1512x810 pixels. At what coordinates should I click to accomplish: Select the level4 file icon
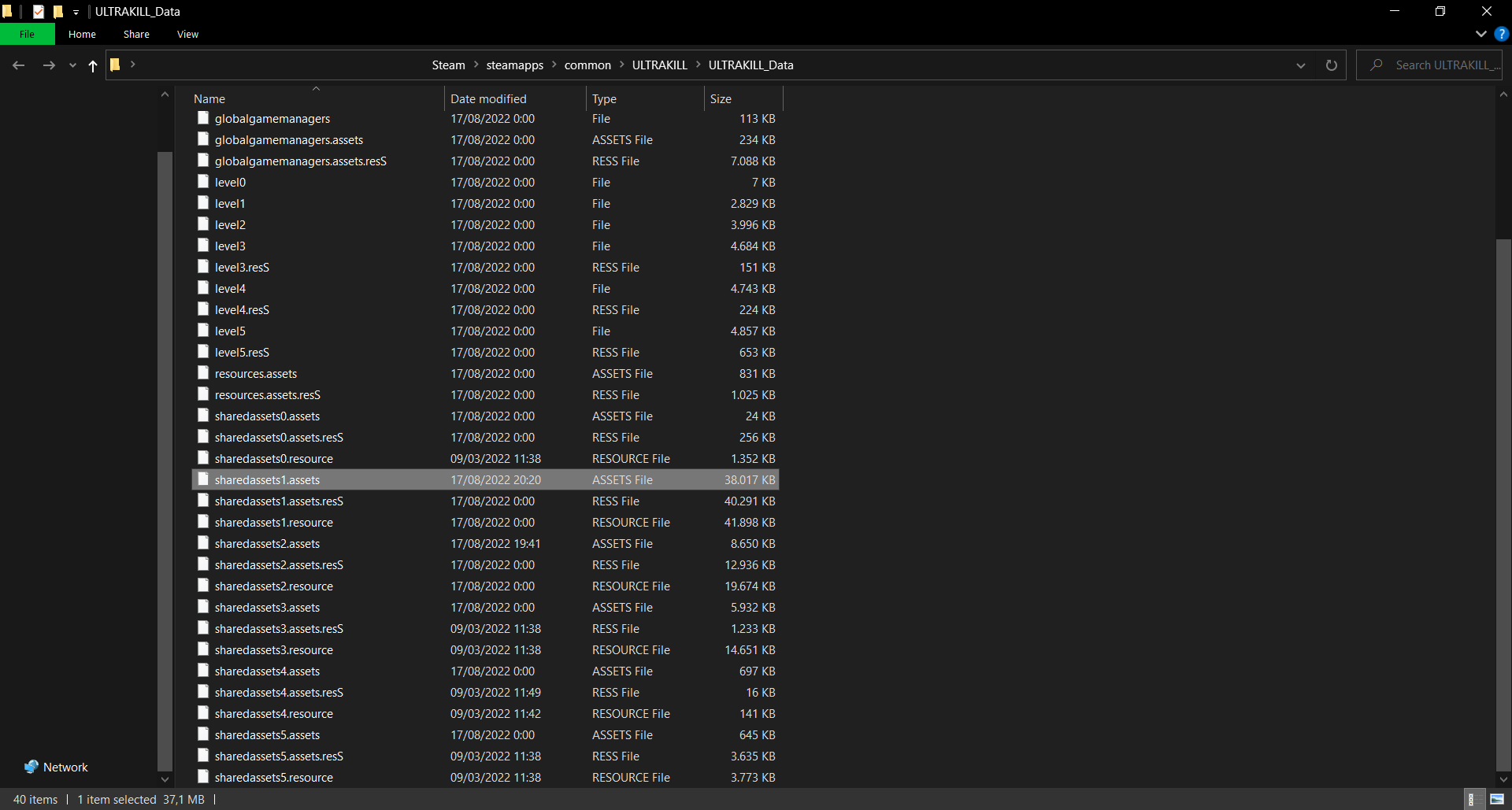(x=203, y=288)
